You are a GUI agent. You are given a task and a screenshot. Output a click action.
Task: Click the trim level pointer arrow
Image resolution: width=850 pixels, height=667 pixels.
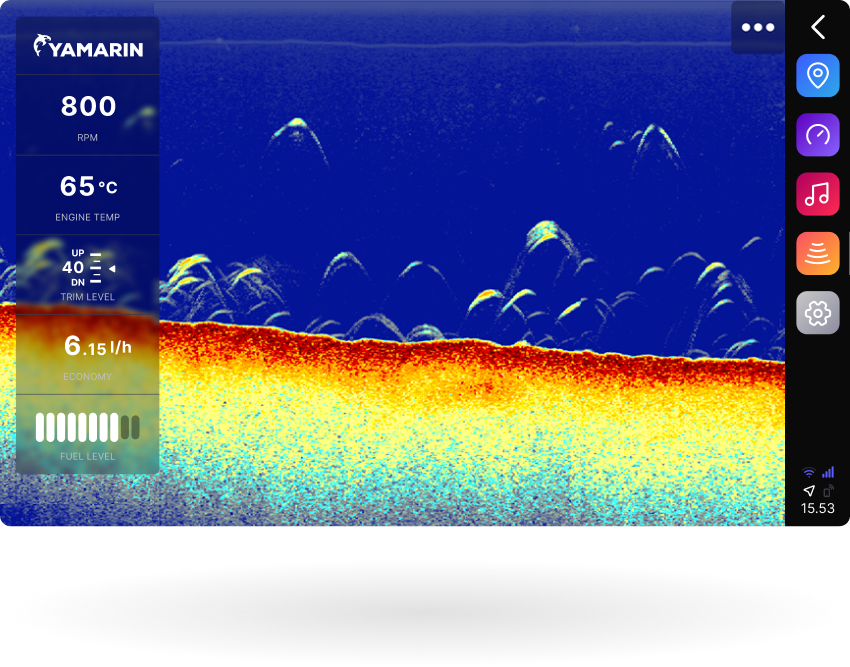pos(112,268)
